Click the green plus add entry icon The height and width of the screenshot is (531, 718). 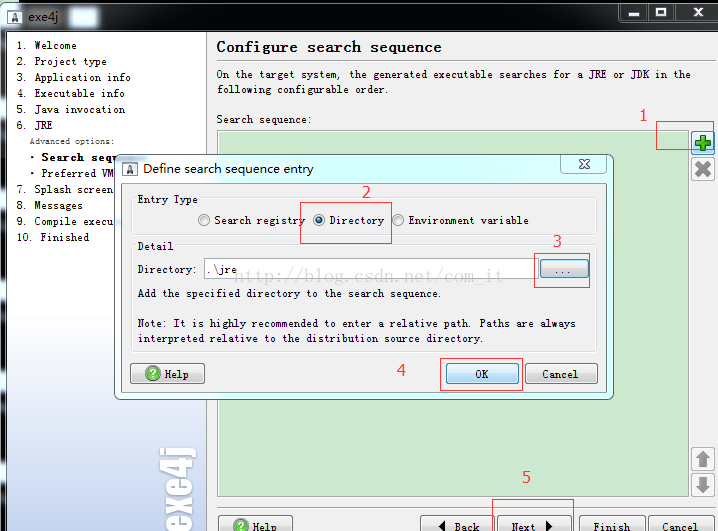(x=703, y=143)
